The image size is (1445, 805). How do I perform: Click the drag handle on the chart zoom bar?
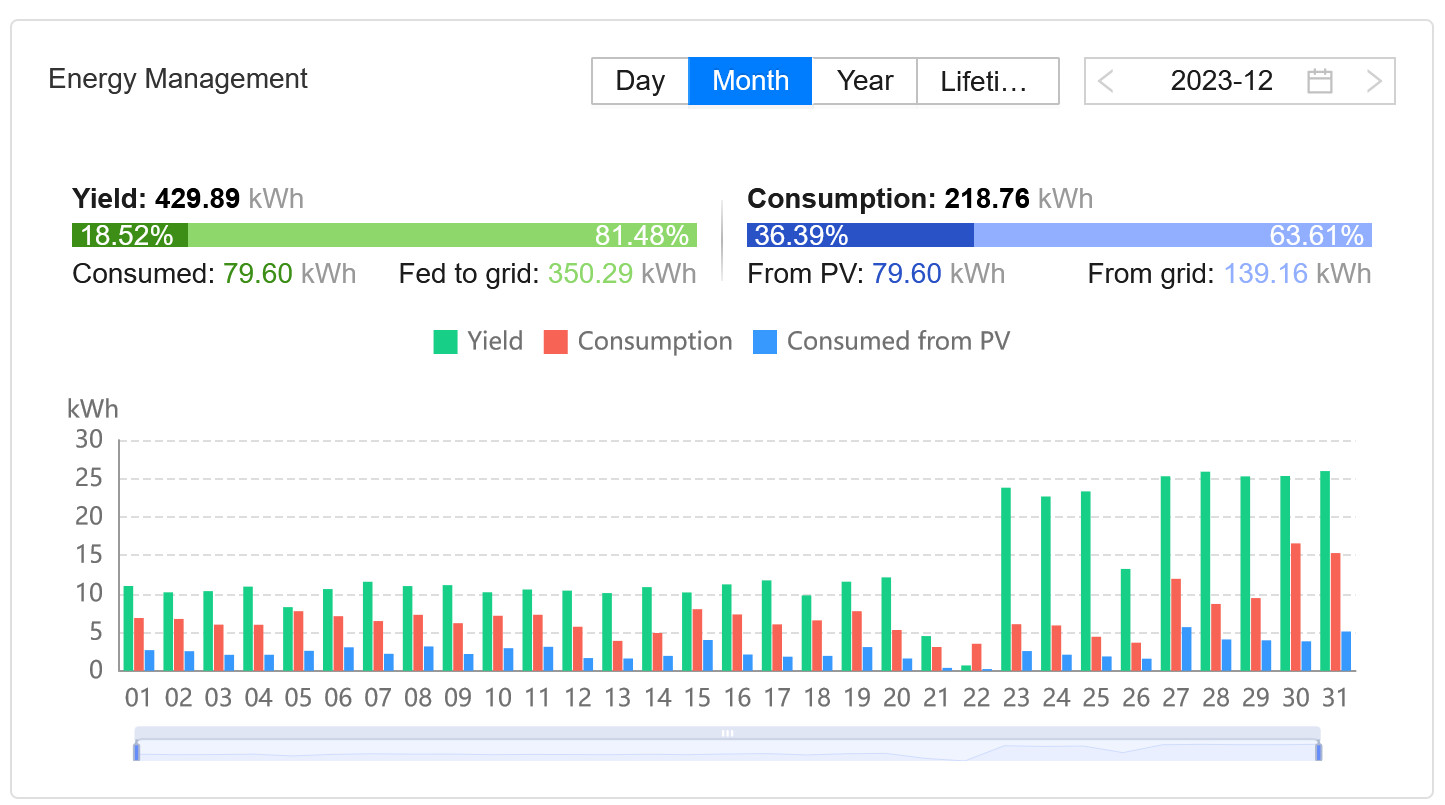pos(727,733)
